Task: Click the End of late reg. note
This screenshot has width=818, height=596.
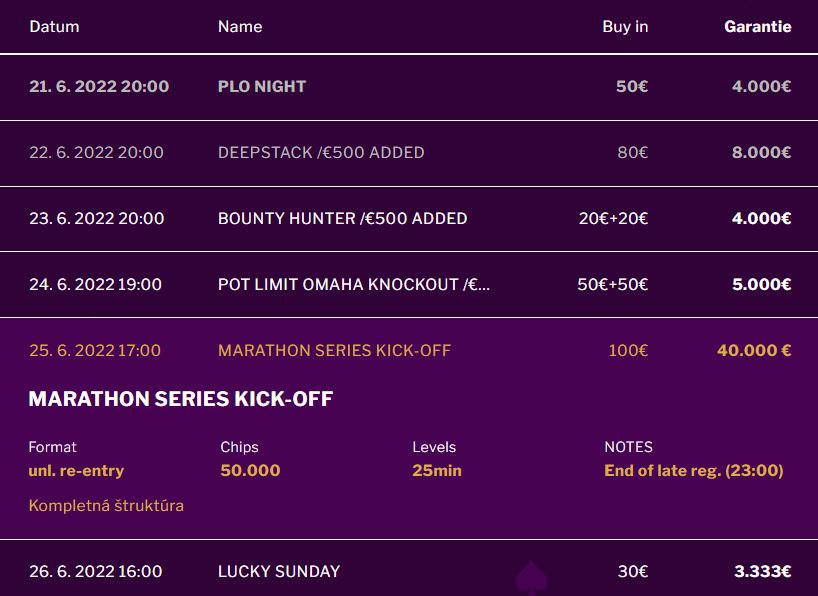Action: click(x=693, y=470)
